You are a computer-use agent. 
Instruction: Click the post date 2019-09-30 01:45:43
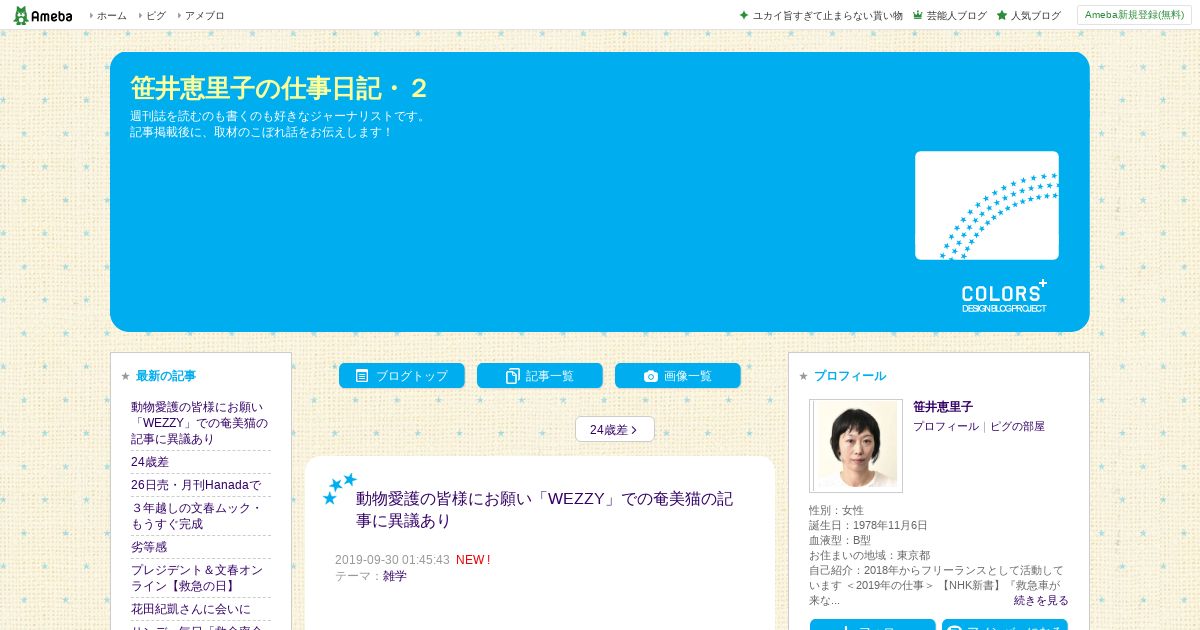click(x=392, y=560)
